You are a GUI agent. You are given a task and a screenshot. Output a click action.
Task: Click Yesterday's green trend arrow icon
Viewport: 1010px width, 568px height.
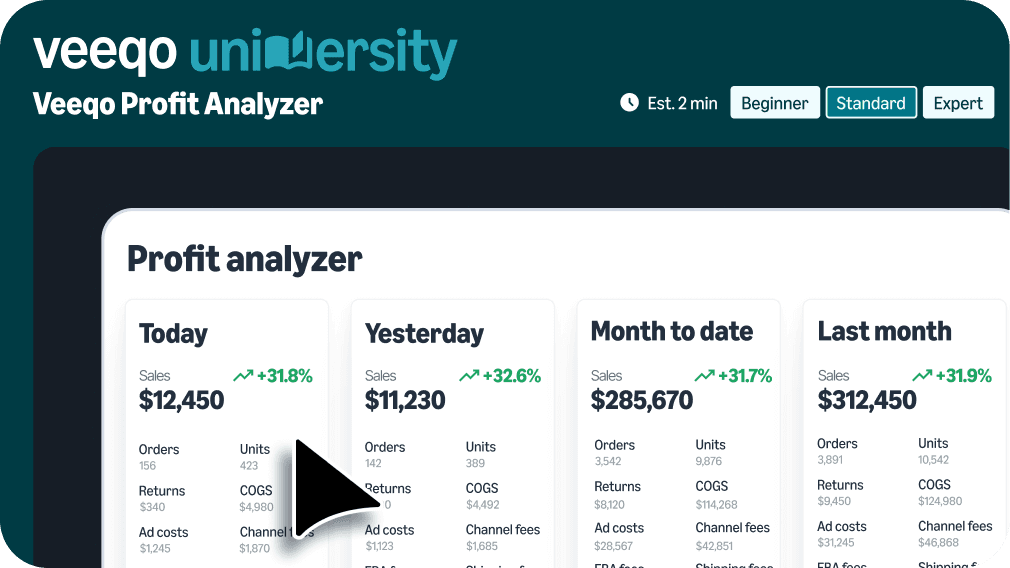click(469, 376)
